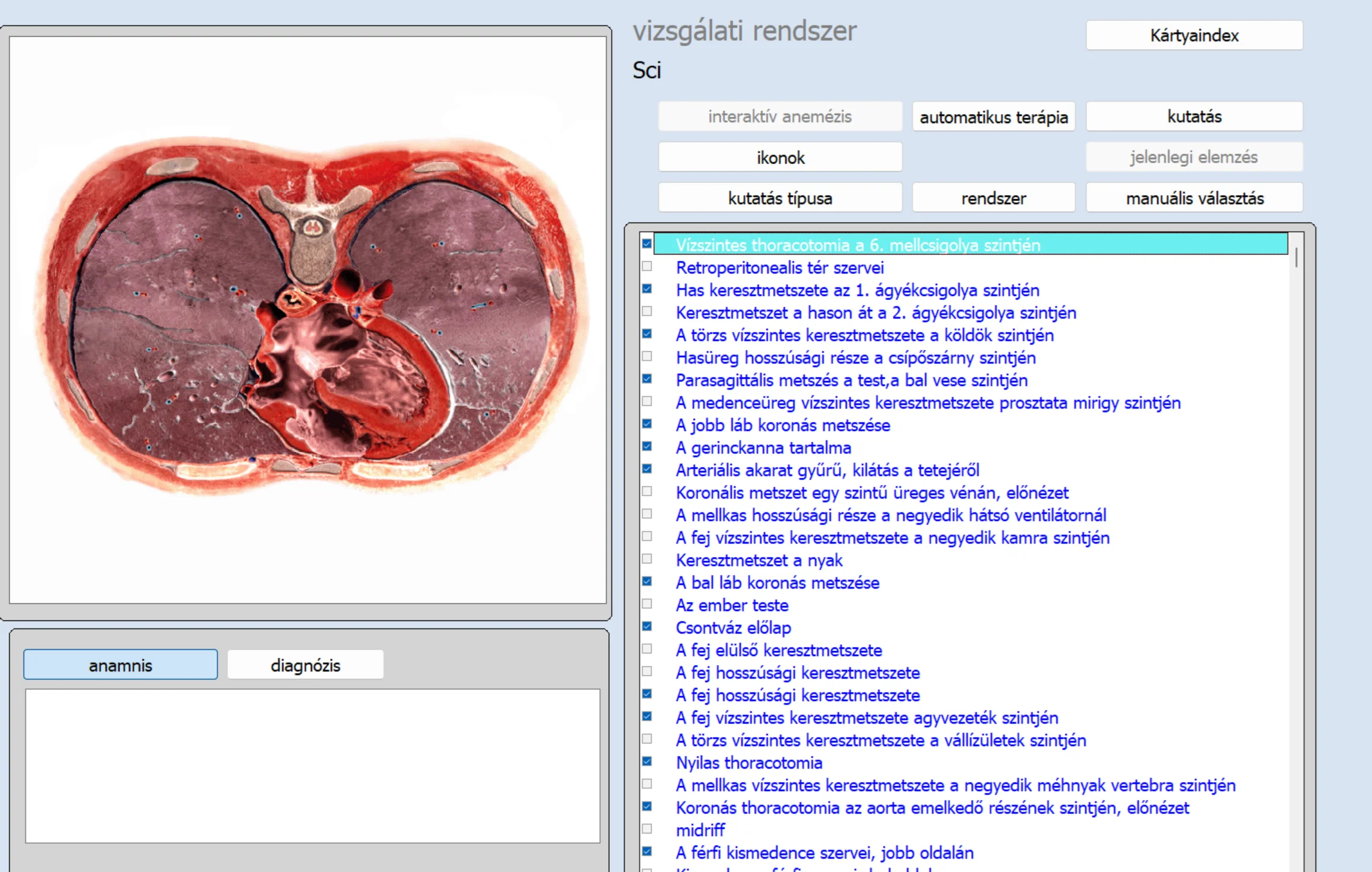Choose A jobb láb koronás metszése entry

783,425
